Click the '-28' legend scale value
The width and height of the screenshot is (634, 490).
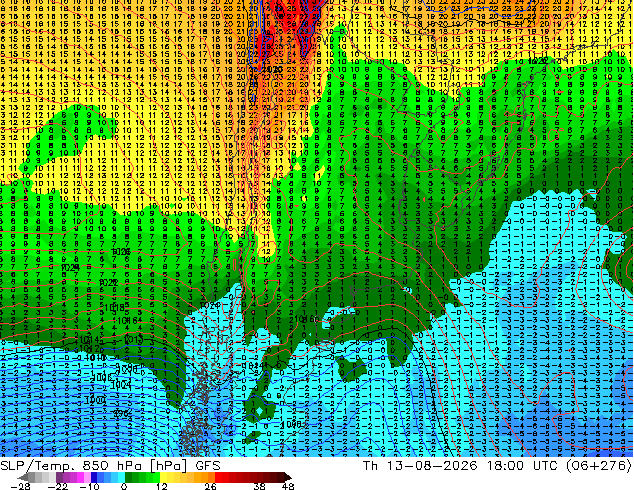click(x=20, y=486)
